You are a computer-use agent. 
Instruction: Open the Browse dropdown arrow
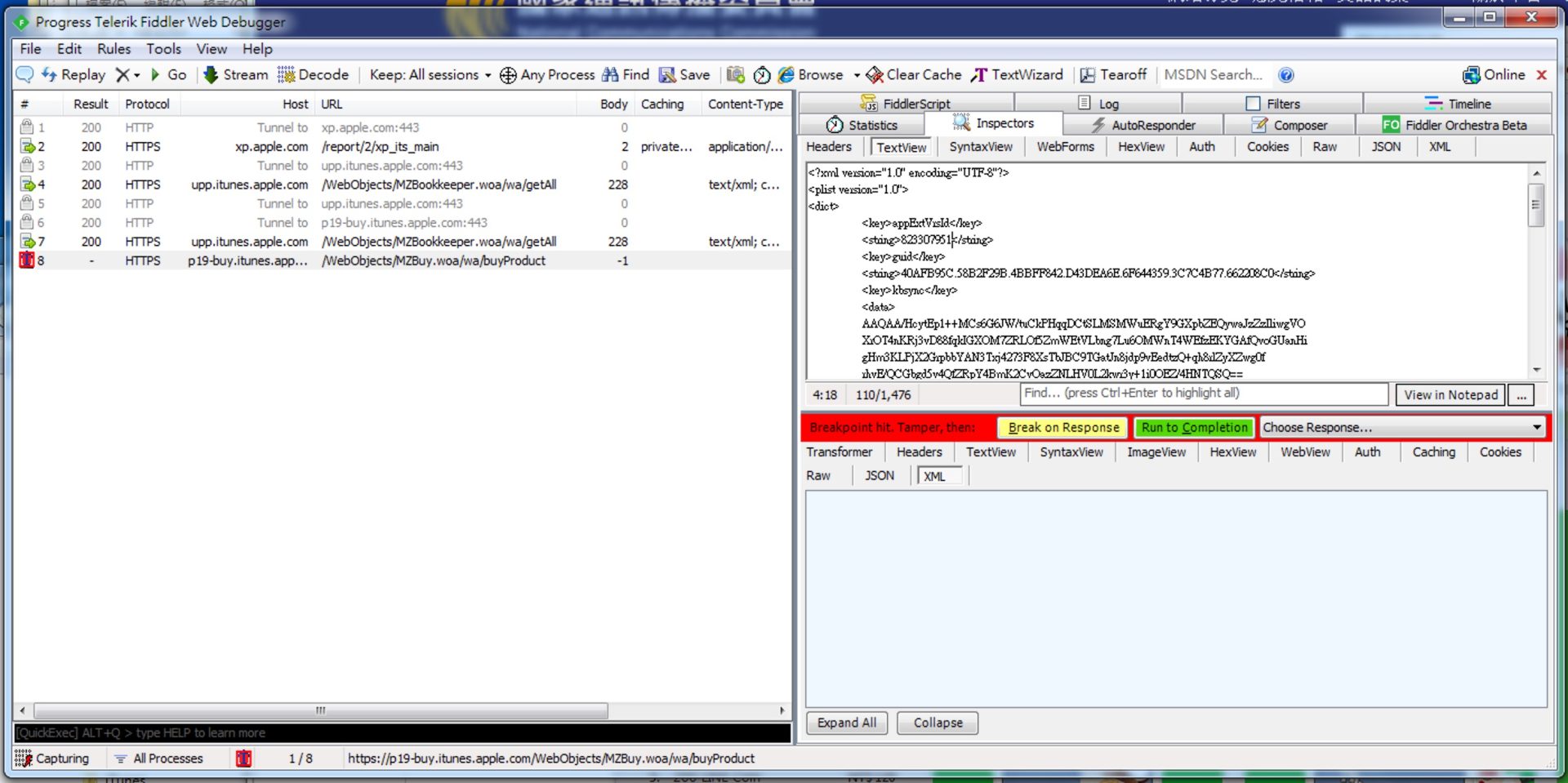tap(857, 75)
